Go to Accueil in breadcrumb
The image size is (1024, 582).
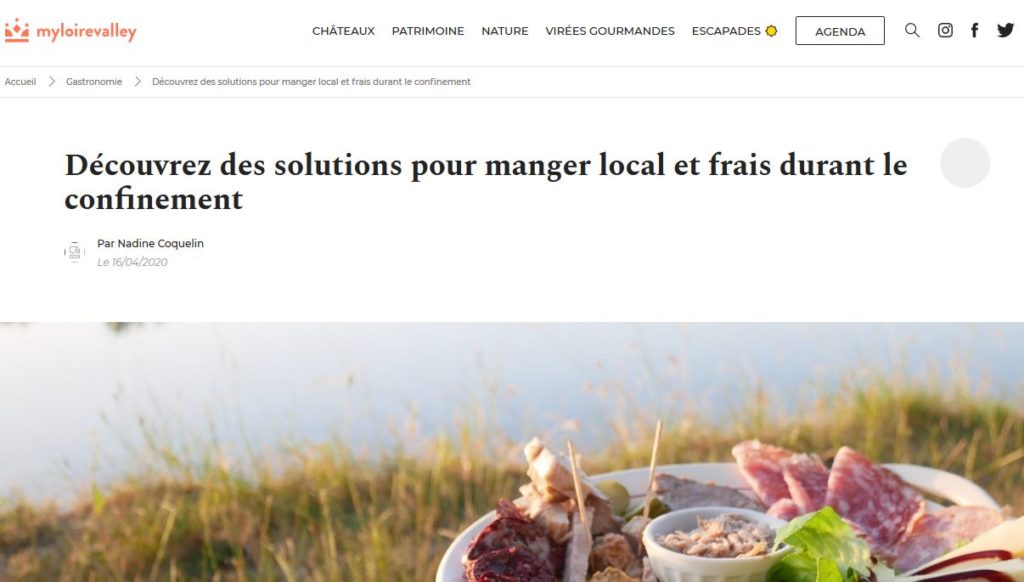tap(20, 82)
